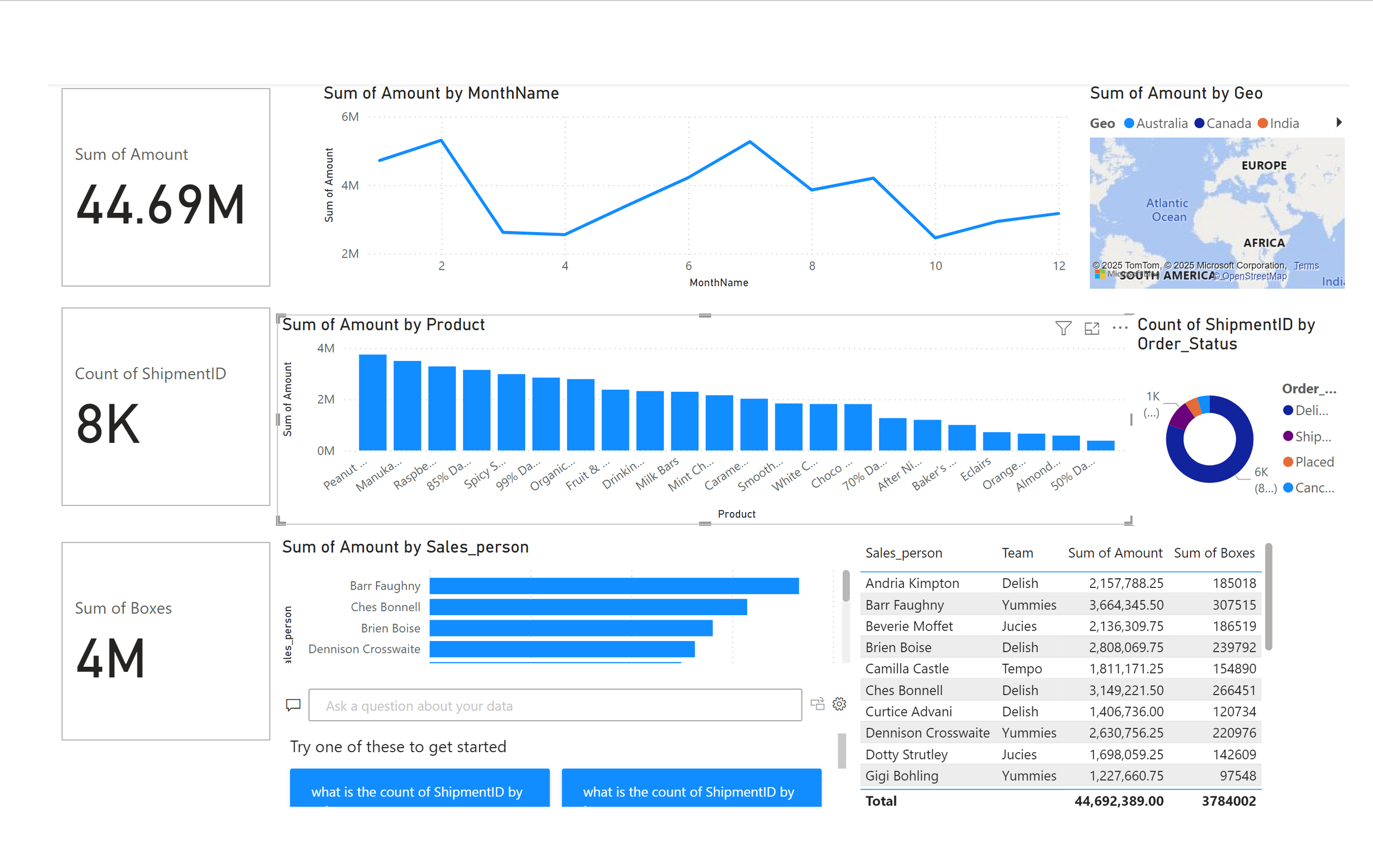Select the India legend marker
Image resolution: width=1373 pixels, height=868 pixels.
(x=1263, y=123)
